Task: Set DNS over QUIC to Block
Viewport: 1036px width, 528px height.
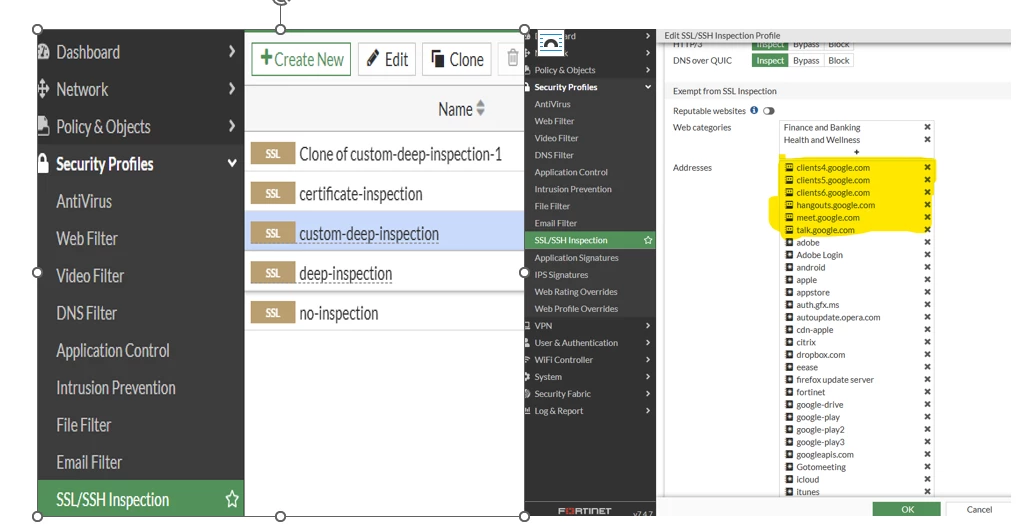Action: tap(838, 60)
